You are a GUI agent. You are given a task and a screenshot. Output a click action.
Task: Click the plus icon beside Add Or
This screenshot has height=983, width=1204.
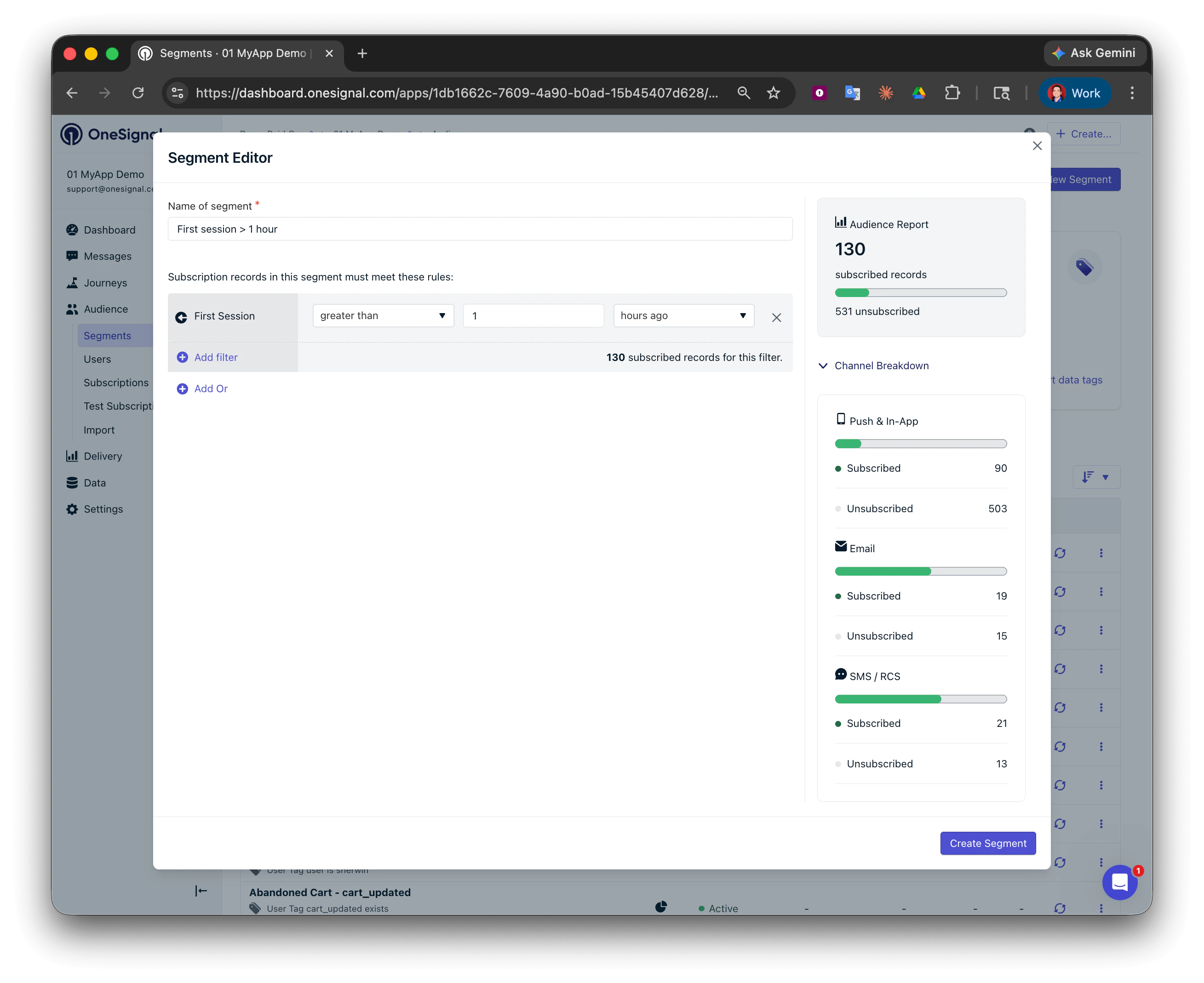pyautogui.click(x=183, y=389)
